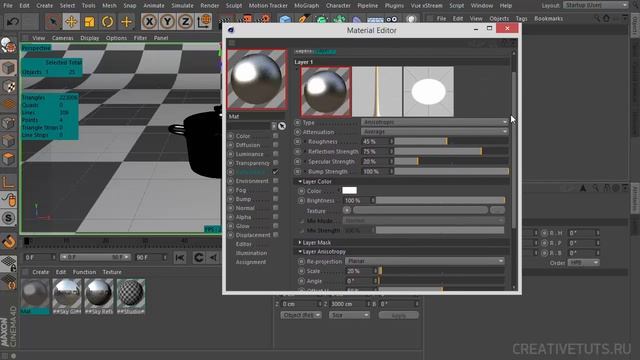The image size is (640, 360).
Task: Select the polygons mode cube icon
Action: tap(9, 159)
